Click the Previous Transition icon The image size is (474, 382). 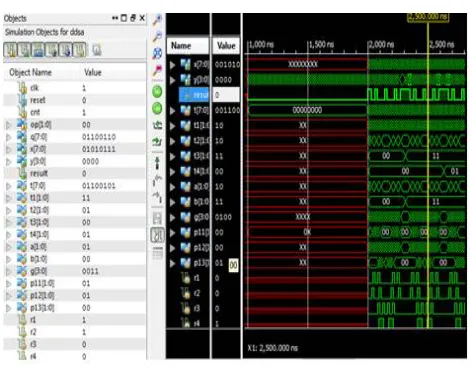coord(157,125)
